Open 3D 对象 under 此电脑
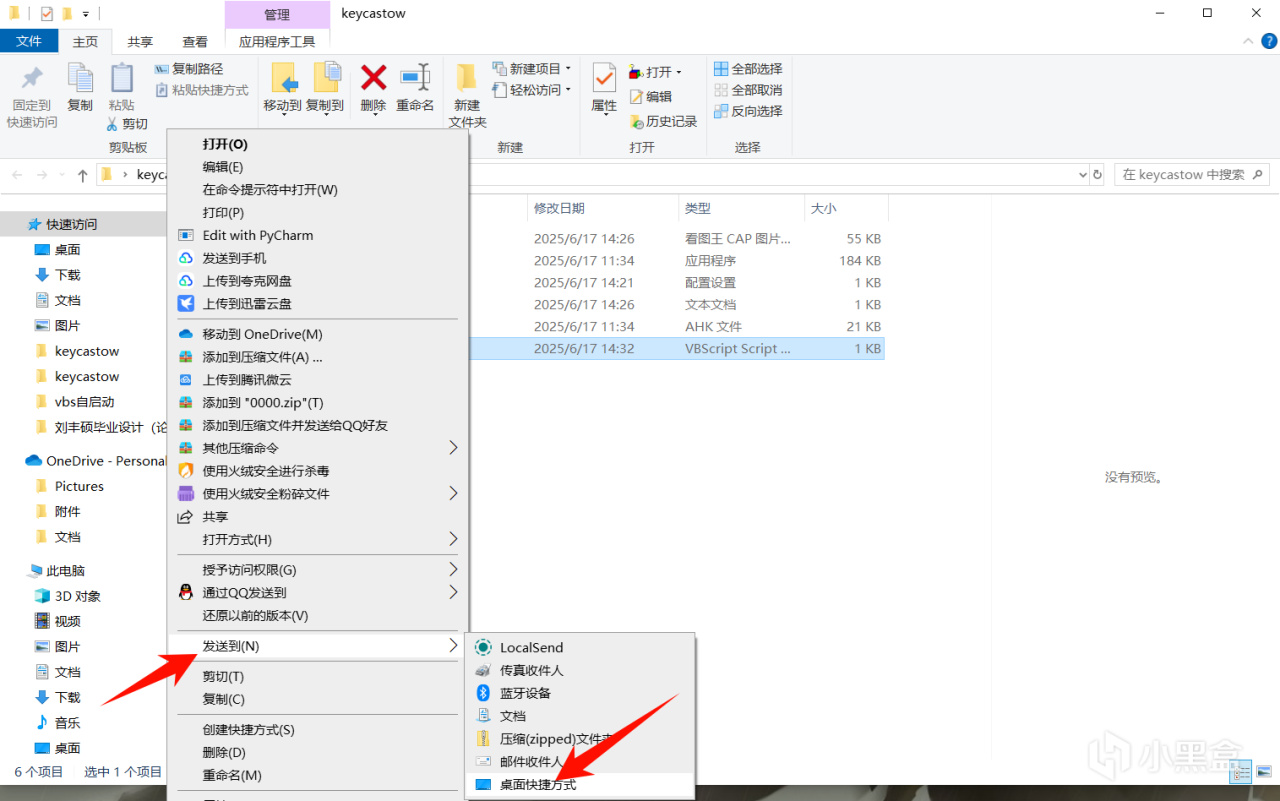Image resolution: width=1280 pixels, height=801 pixels. point(68,596)
